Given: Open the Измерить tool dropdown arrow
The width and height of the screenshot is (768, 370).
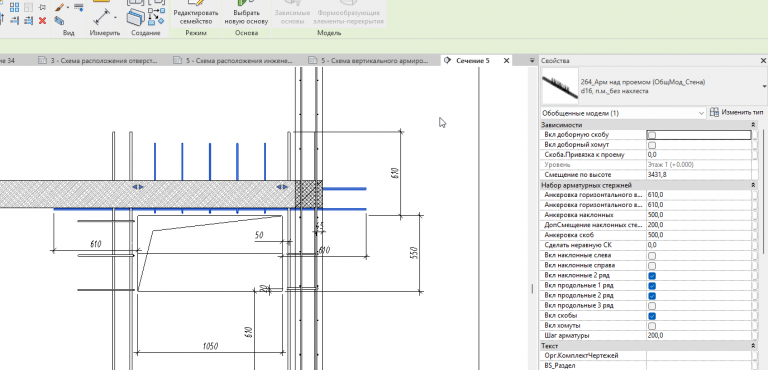Looking at the screenshot, I should [116, 18].
